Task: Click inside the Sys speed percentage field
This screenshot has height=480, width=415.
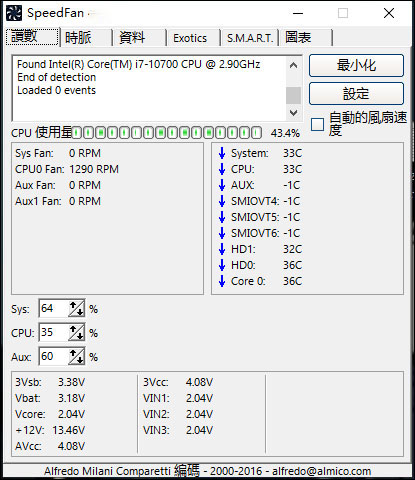Action: tap(54, 308)
